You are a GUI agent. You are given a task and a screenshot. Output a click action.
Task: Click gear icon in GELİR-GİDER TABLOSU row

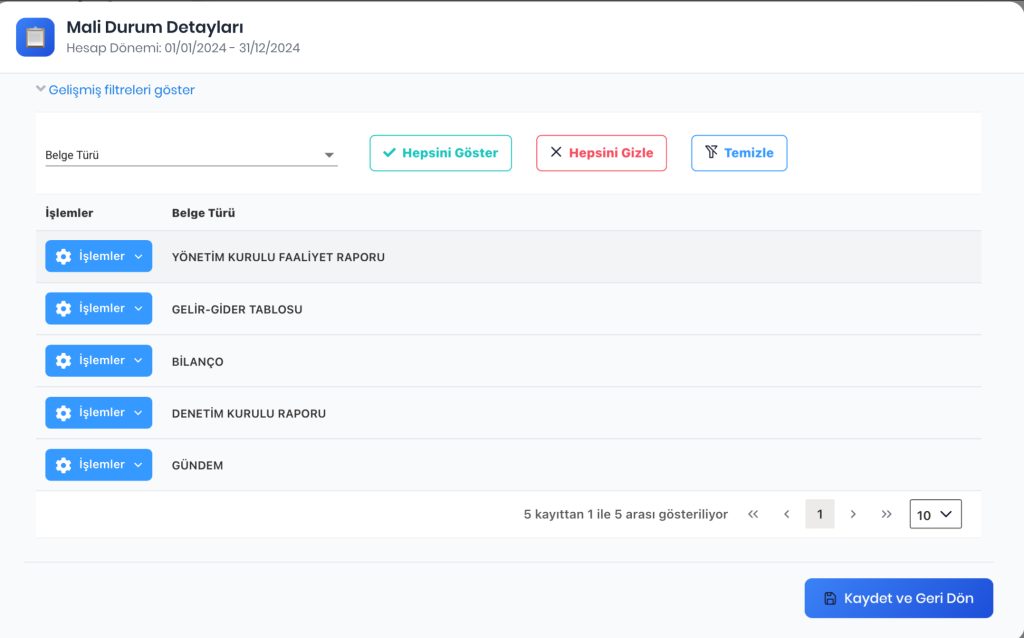(x=63, y=308)
